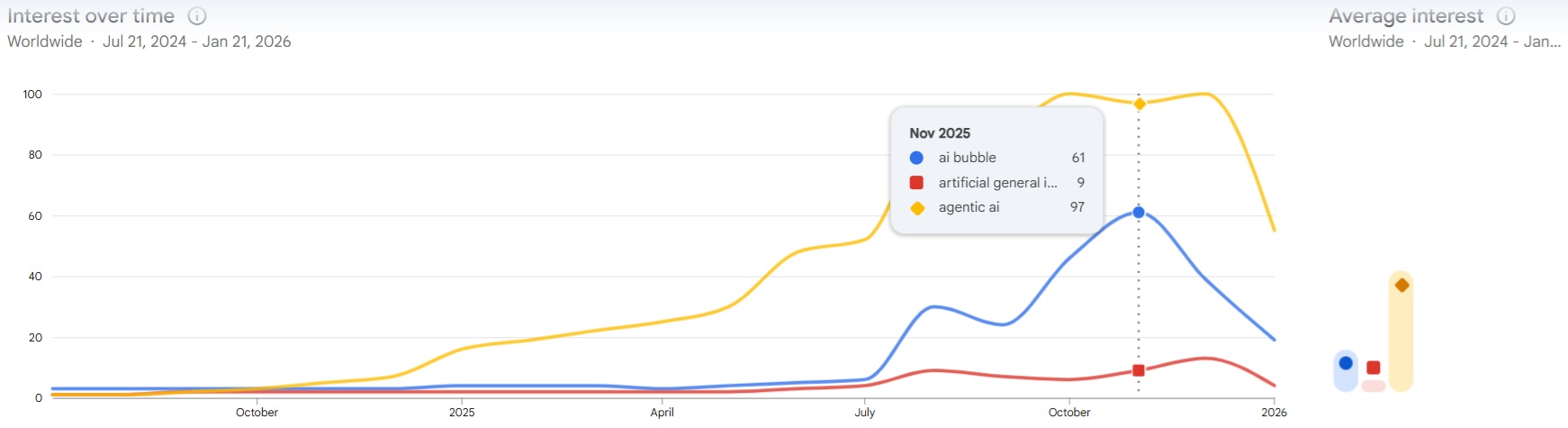Click Worldwide under Interest over time
Image resolution: width=1568 pixels, height=428 pixels.
pos(44,41)
